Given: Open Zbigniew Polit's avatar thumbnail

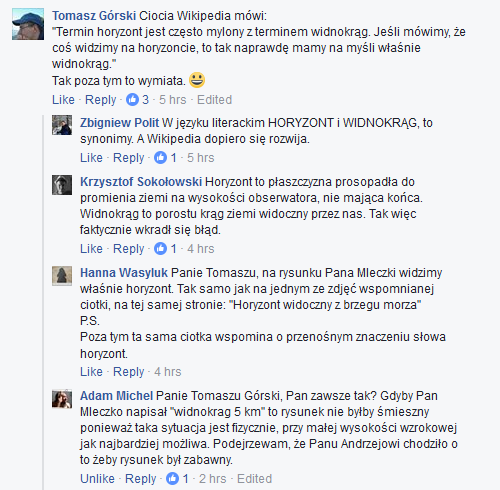Looking at the screenshot, I should point(62,125).
